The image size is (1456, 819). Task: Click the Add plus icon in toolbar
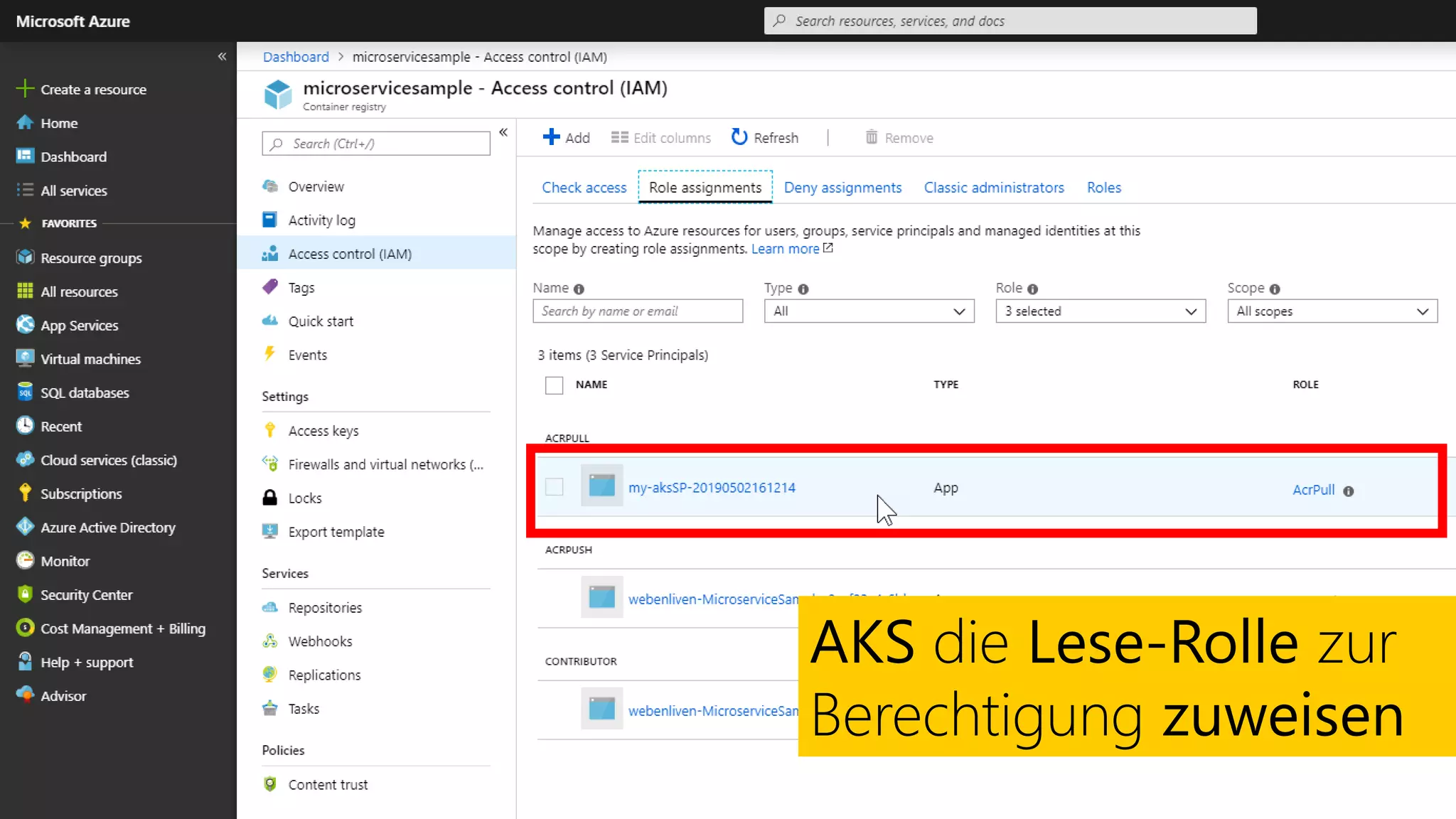click(x=551, y=136)
